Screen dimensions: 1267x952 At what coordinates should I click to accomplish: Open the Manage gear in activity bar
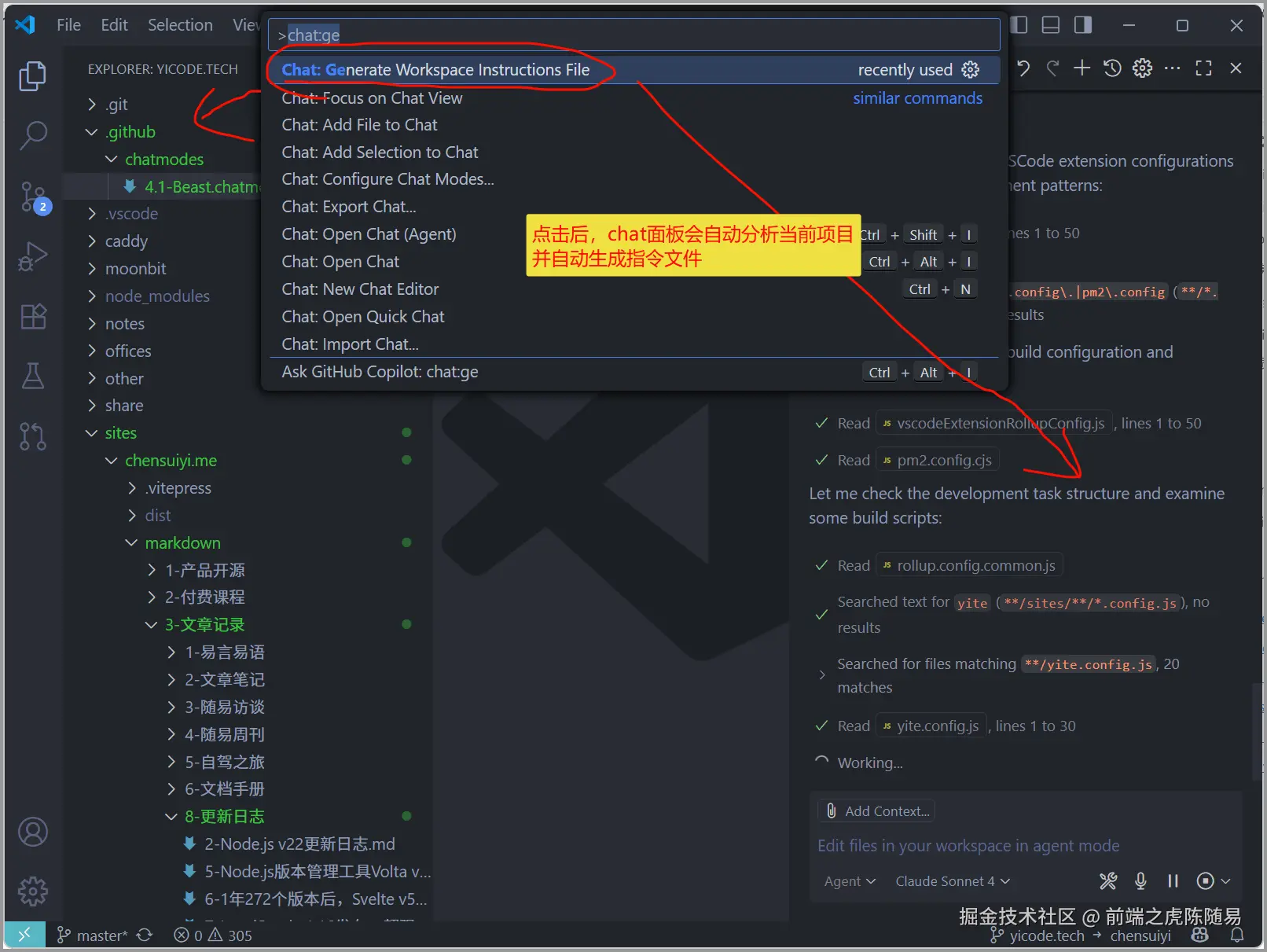tap(32, 891)
